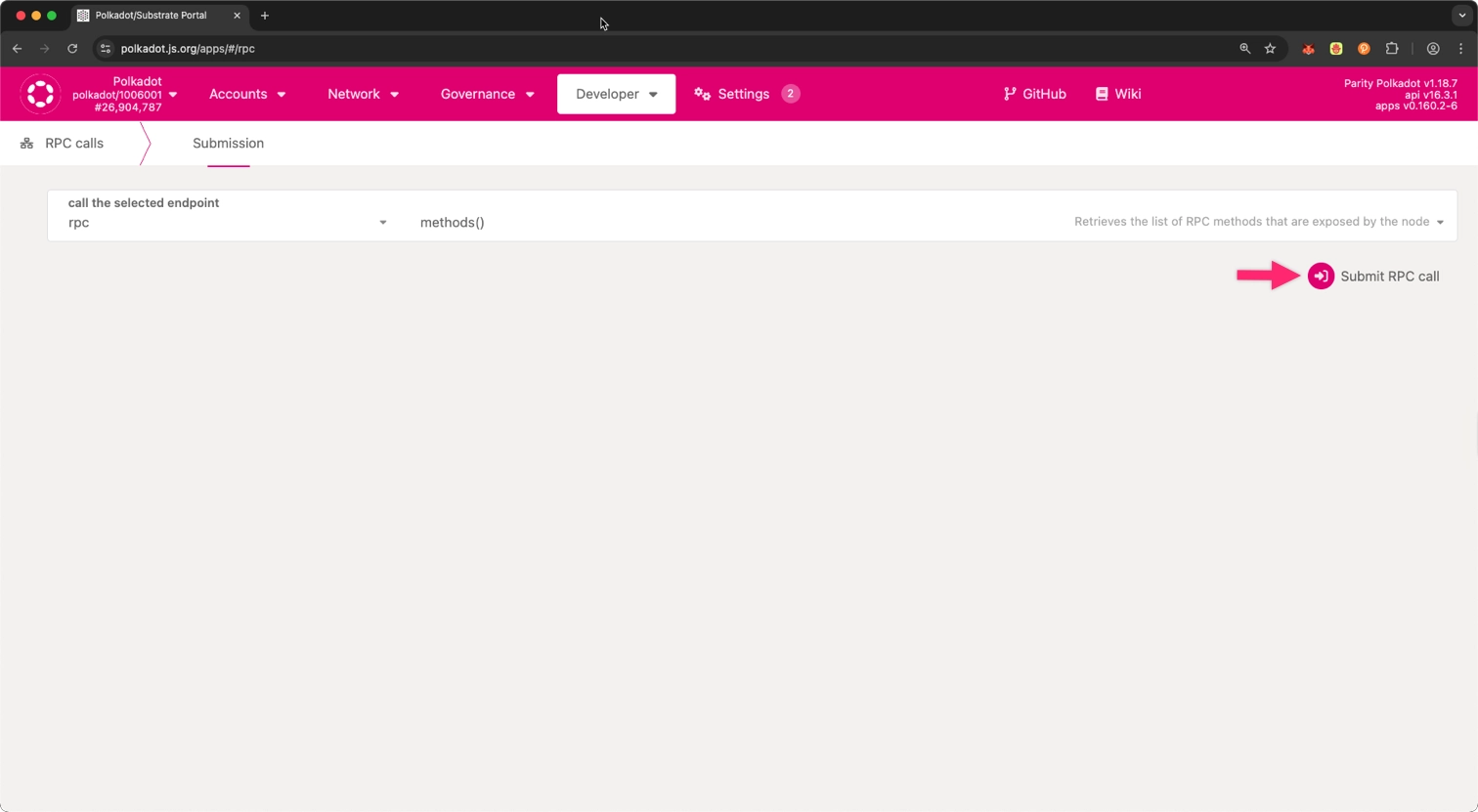Click the Developer dropdown caret
The width and height of the screenshot is (1478, 812).
(653, 95)
